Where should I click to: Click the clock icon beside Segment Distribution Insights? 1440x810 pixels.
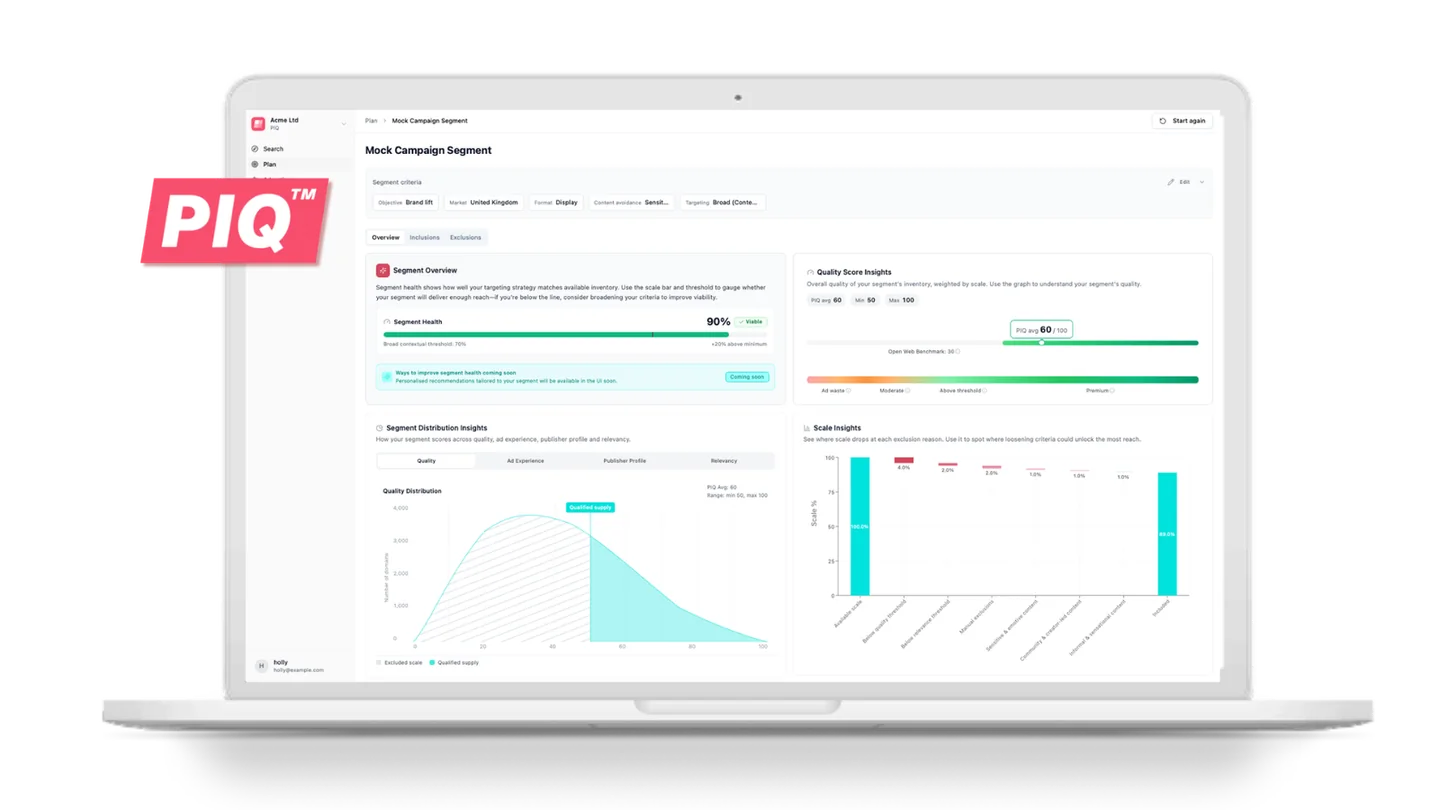click(x=379, y=428)
